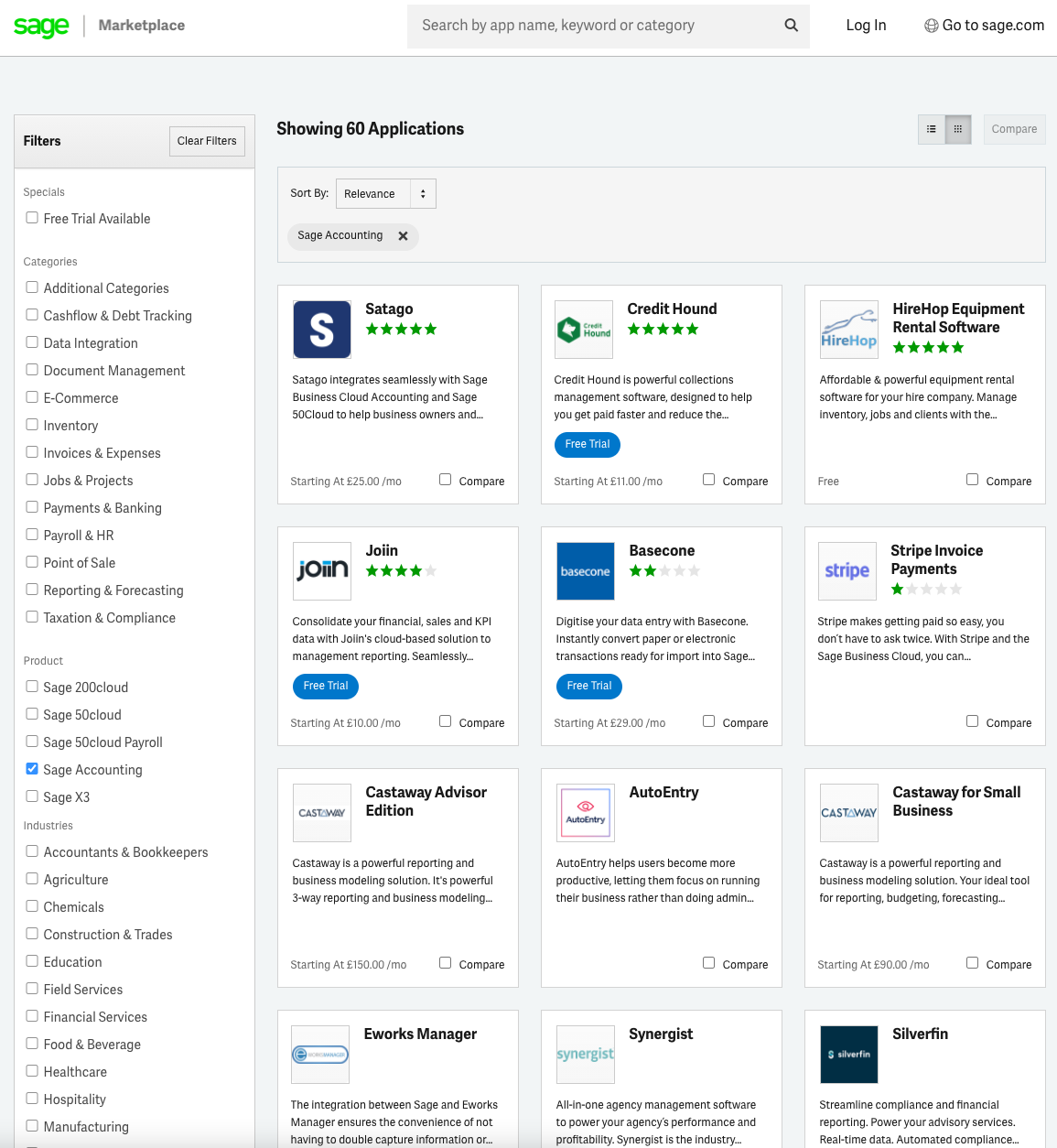1057x1148 pixels.
Task: Tick Compare checkbox on AutoEntry card
Action: (708, 963)
